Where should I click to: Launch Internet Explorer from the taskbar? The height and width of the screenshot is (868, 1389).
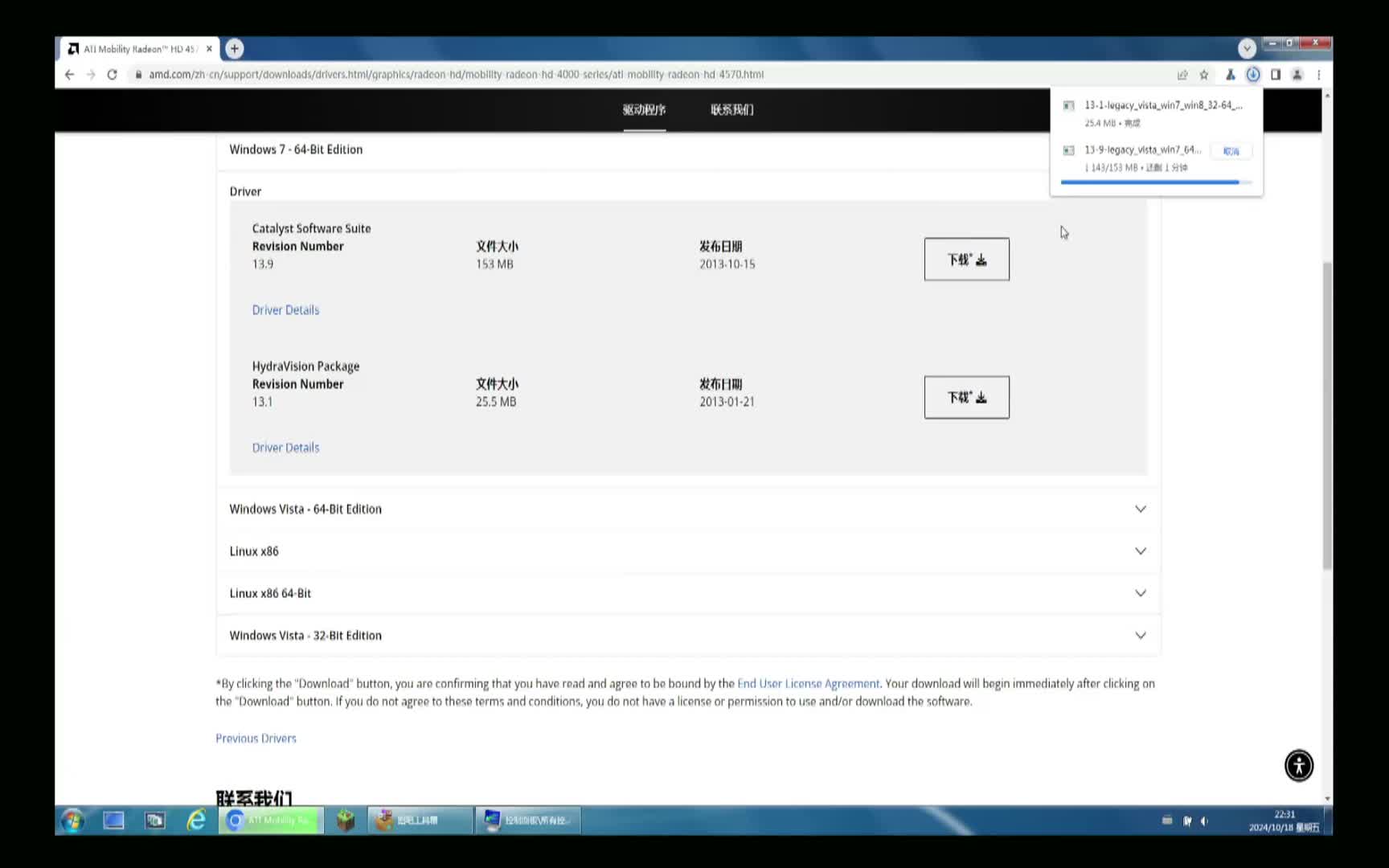[x=196, y=820]
